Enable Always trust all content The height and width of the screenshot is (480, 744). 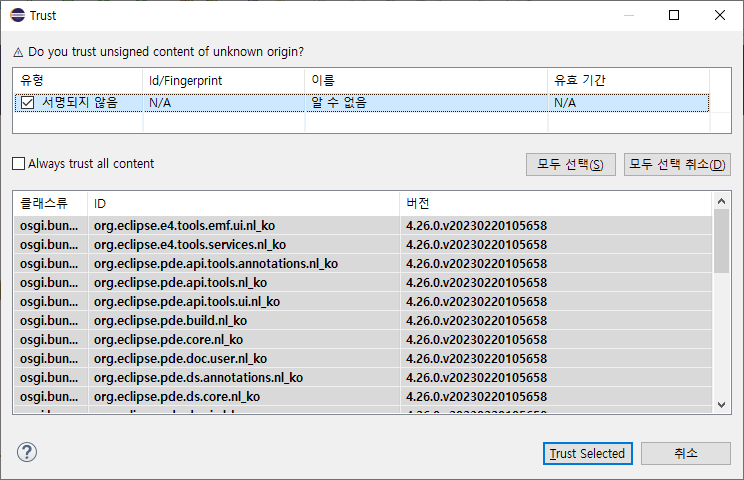pos(19,164)
